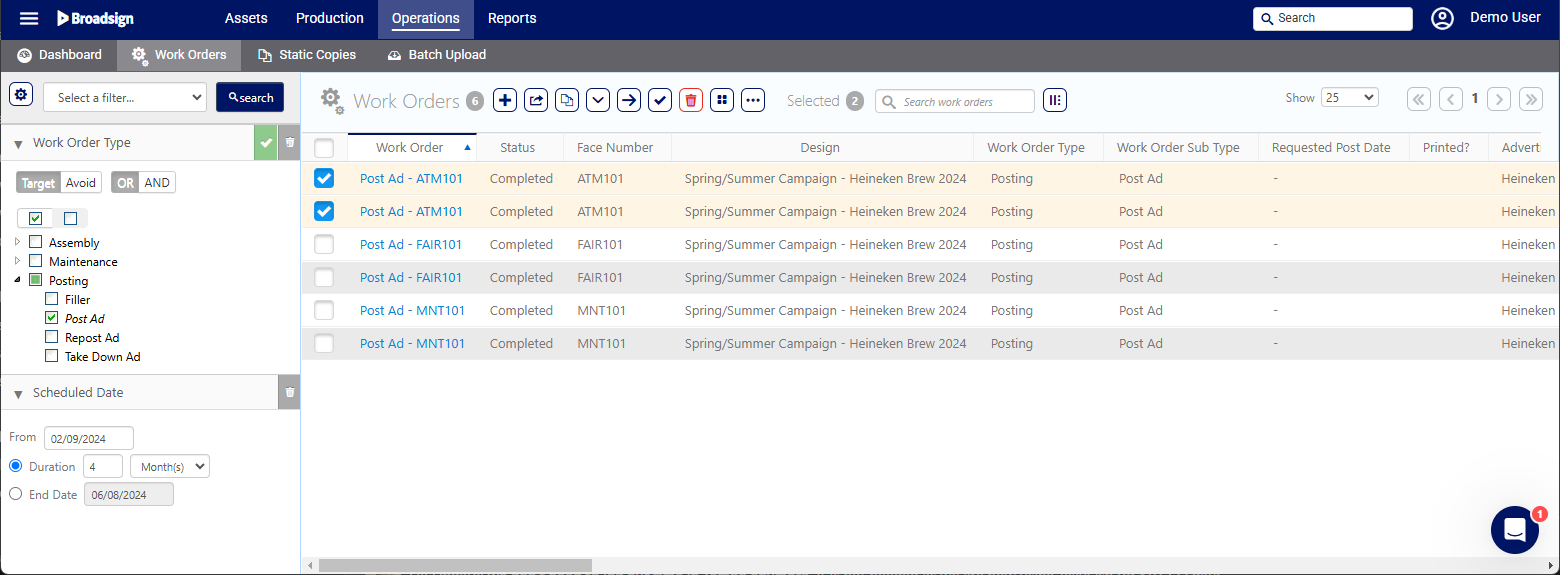Open the toolbar chevron dropdown button
Image resolution: width=1560 pixels, height=575 pixels.
tap(598, 100)
